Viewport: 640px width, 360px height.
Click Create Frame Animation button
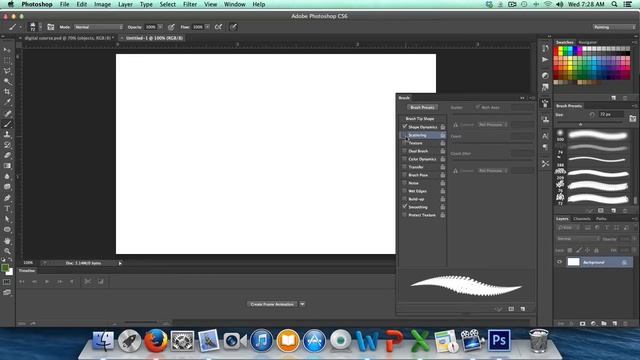[272, 304]
